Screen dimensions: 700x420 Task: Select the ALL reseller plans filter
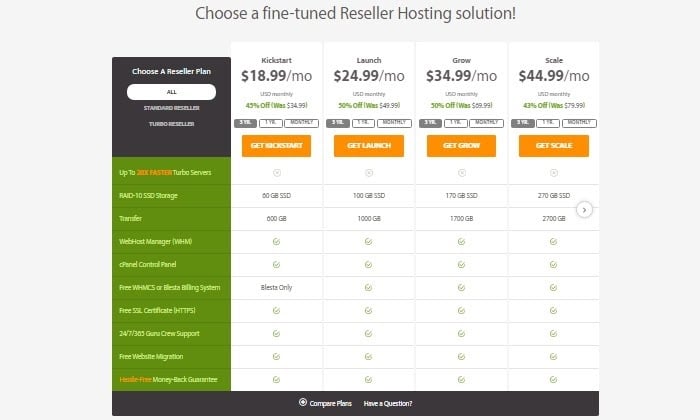tap(171, 92)
